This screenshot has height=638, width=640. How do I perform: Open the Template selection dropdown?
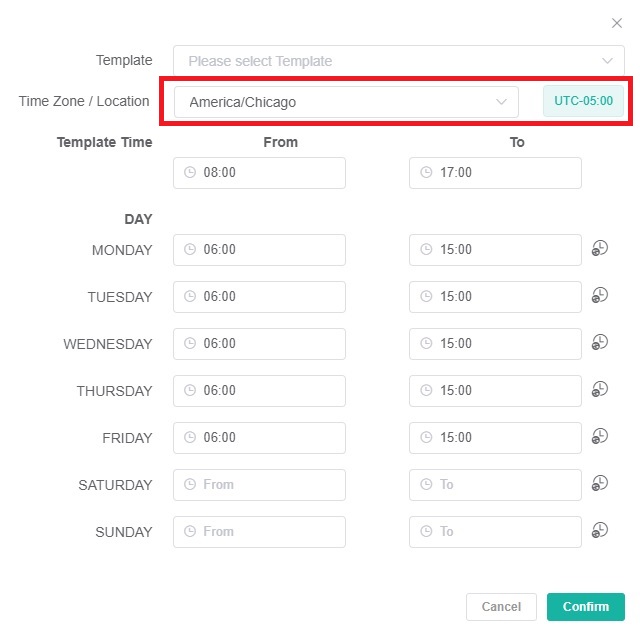point(398,61)
